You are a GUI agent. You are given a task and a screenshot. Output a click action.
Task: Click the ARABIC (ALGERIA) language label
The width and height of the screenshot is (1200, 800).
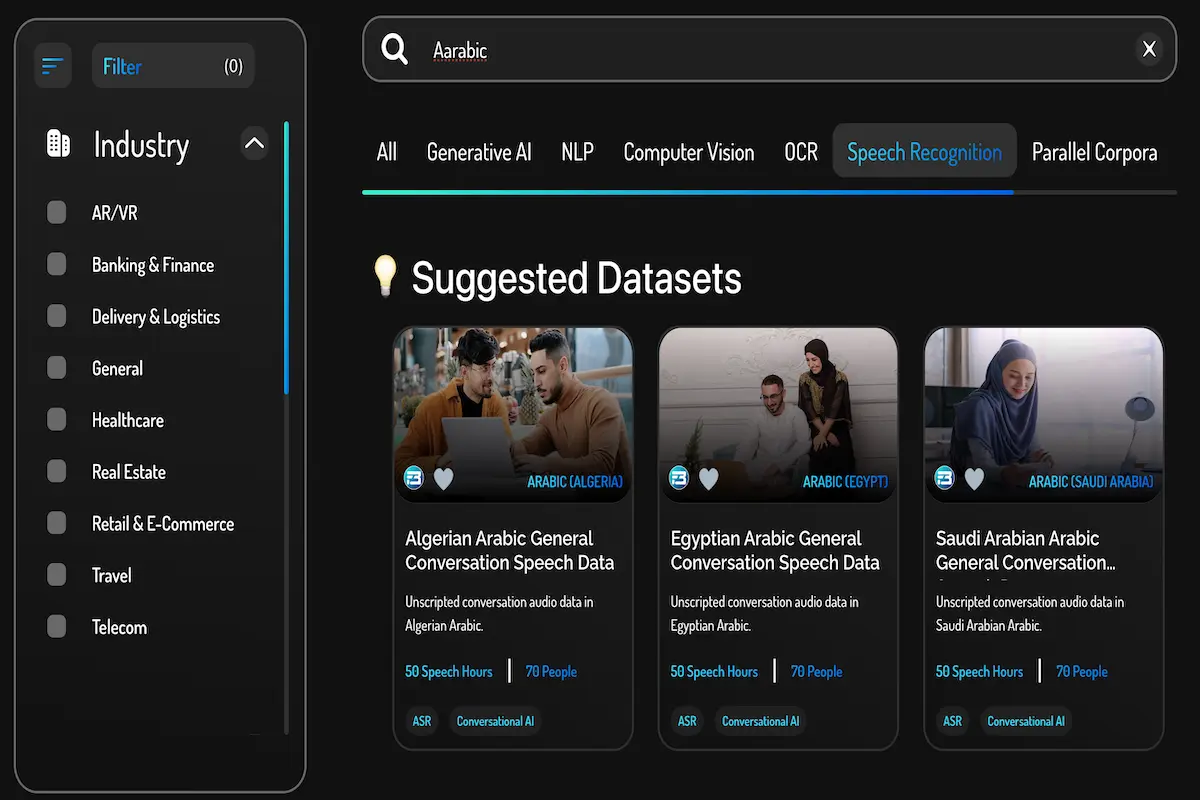[x=575, y=482]
